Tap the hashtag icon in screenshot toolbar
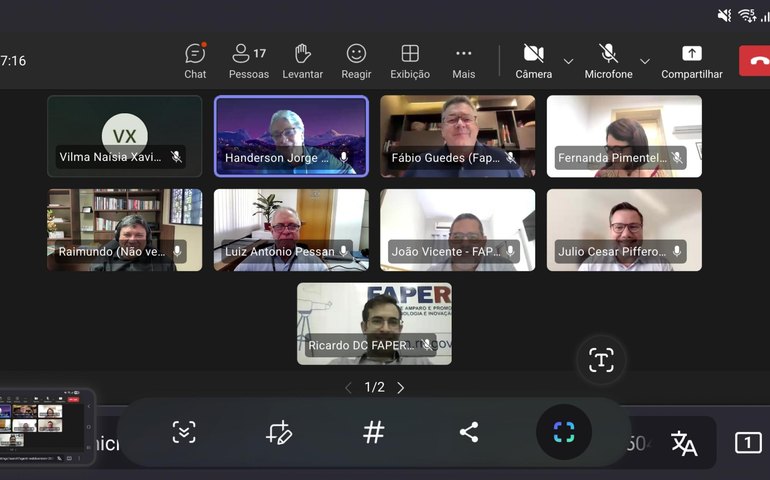770x480 pixels. (373, 432)
